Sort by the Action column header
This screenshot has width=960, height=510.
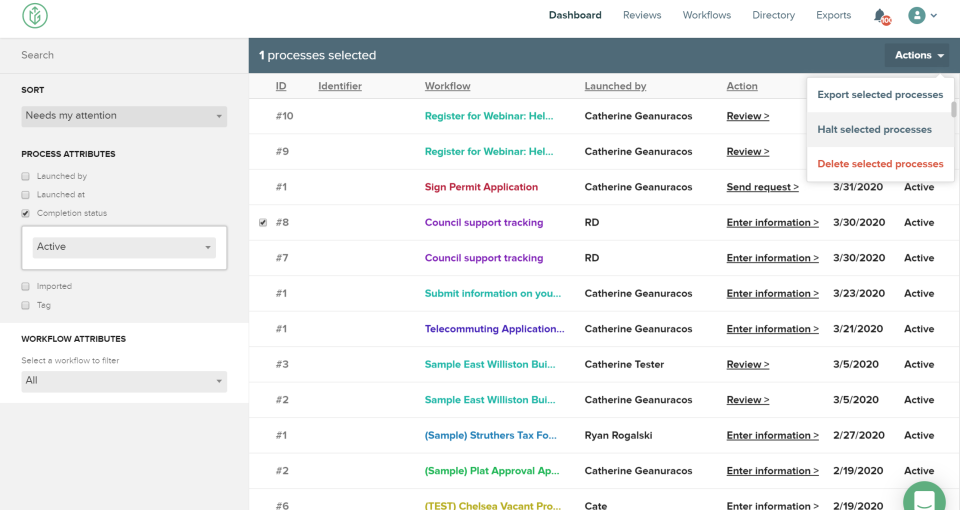[742, 86]
